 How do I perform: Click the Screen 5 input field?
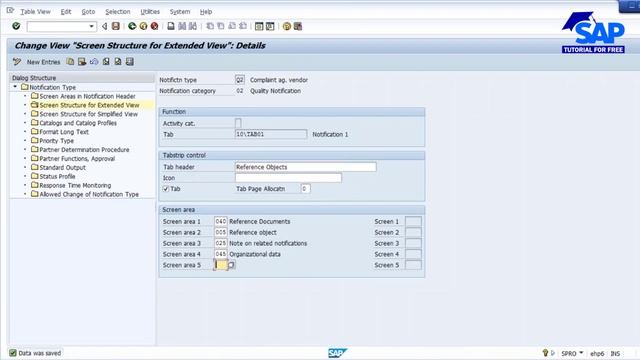413,265
